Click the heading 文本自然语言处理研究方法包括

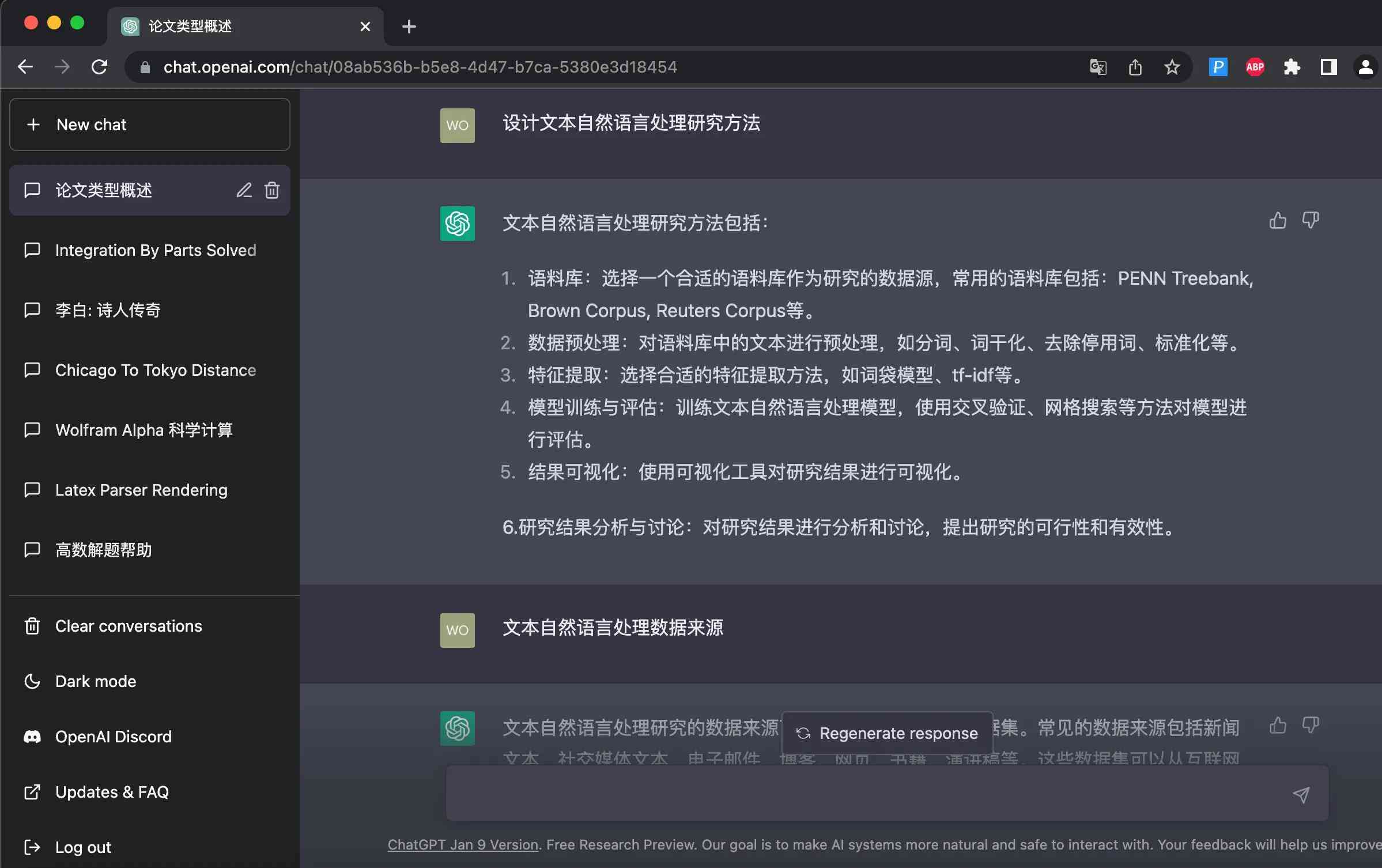coord(635,223)
